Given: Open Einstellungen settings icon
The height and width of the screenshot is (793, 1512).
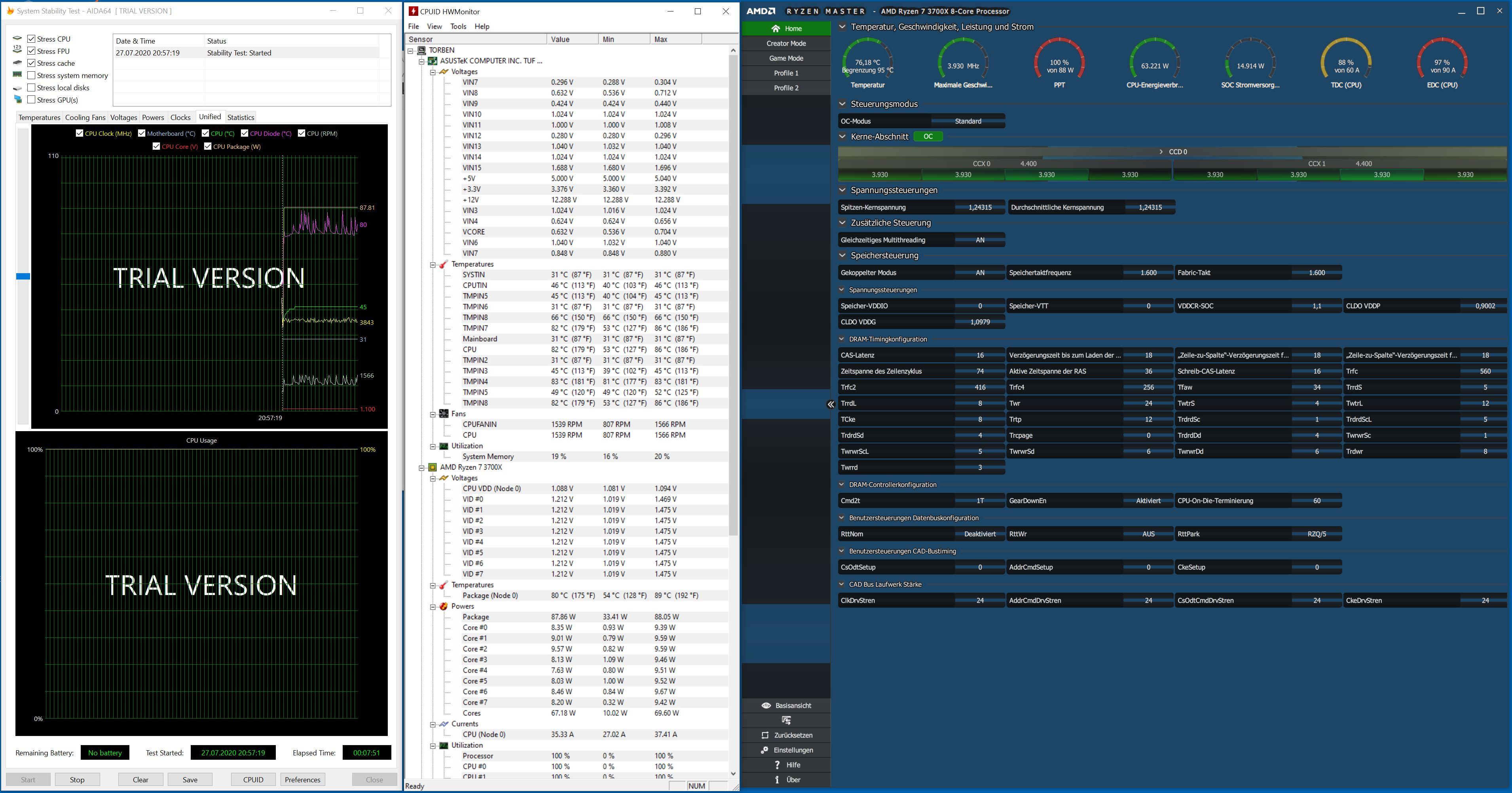Looking at the screenshot, I should coord(765,750).
